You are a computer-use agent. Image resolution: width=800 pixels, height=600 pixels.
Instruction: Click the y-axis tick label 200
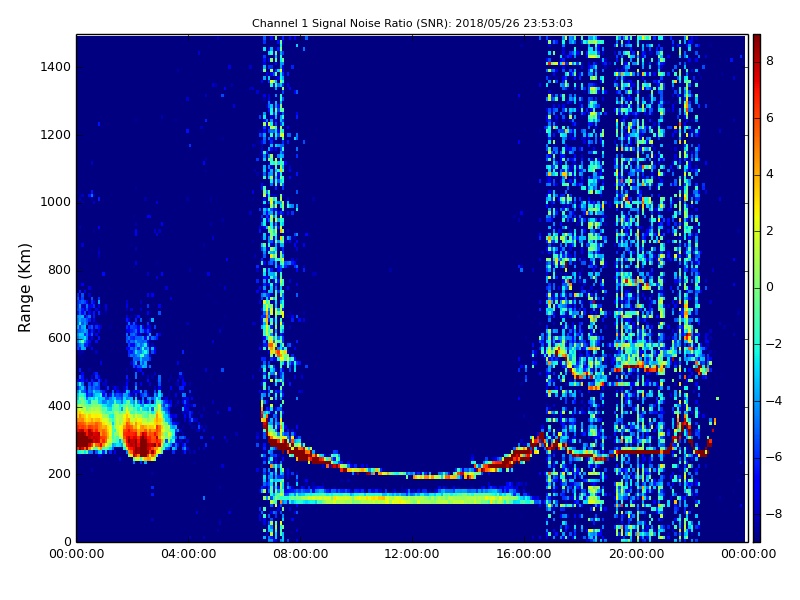(x=59, y=474)
